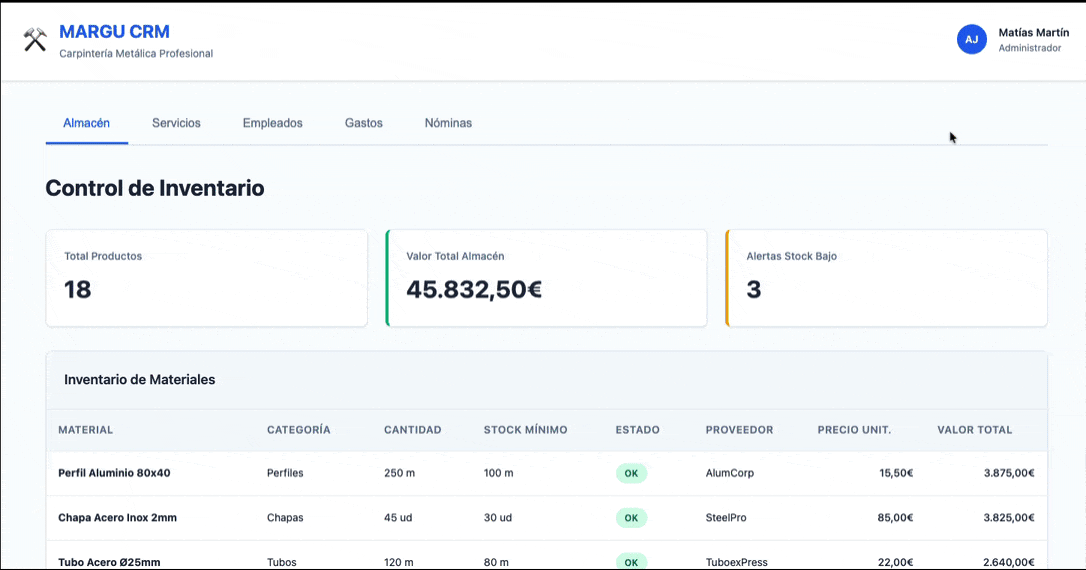
Task: Click the OK badge for Chapa Acero Inox
Action: coord(631,518)
